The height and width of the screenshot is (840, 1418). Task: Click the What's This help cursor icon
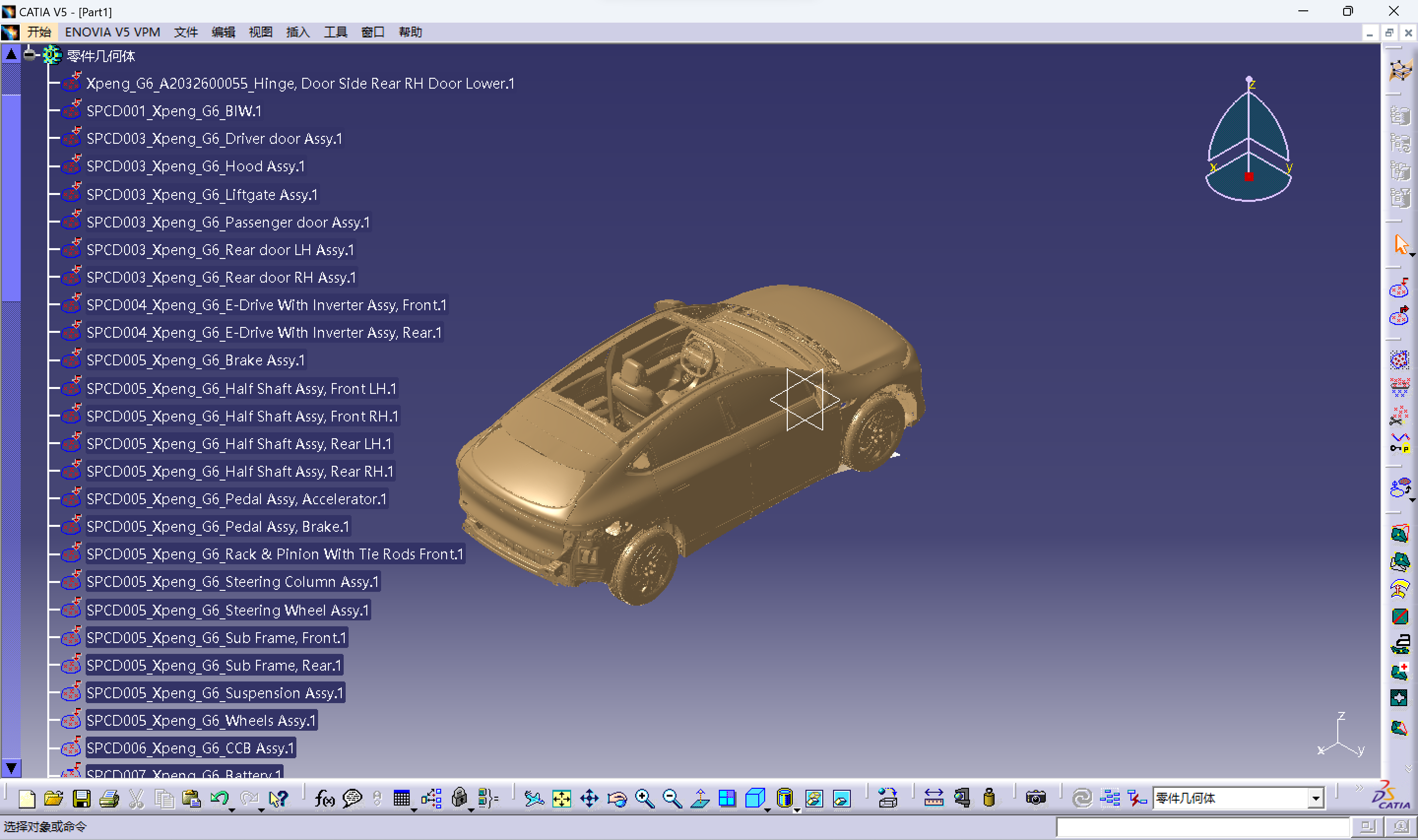[278, 799]
